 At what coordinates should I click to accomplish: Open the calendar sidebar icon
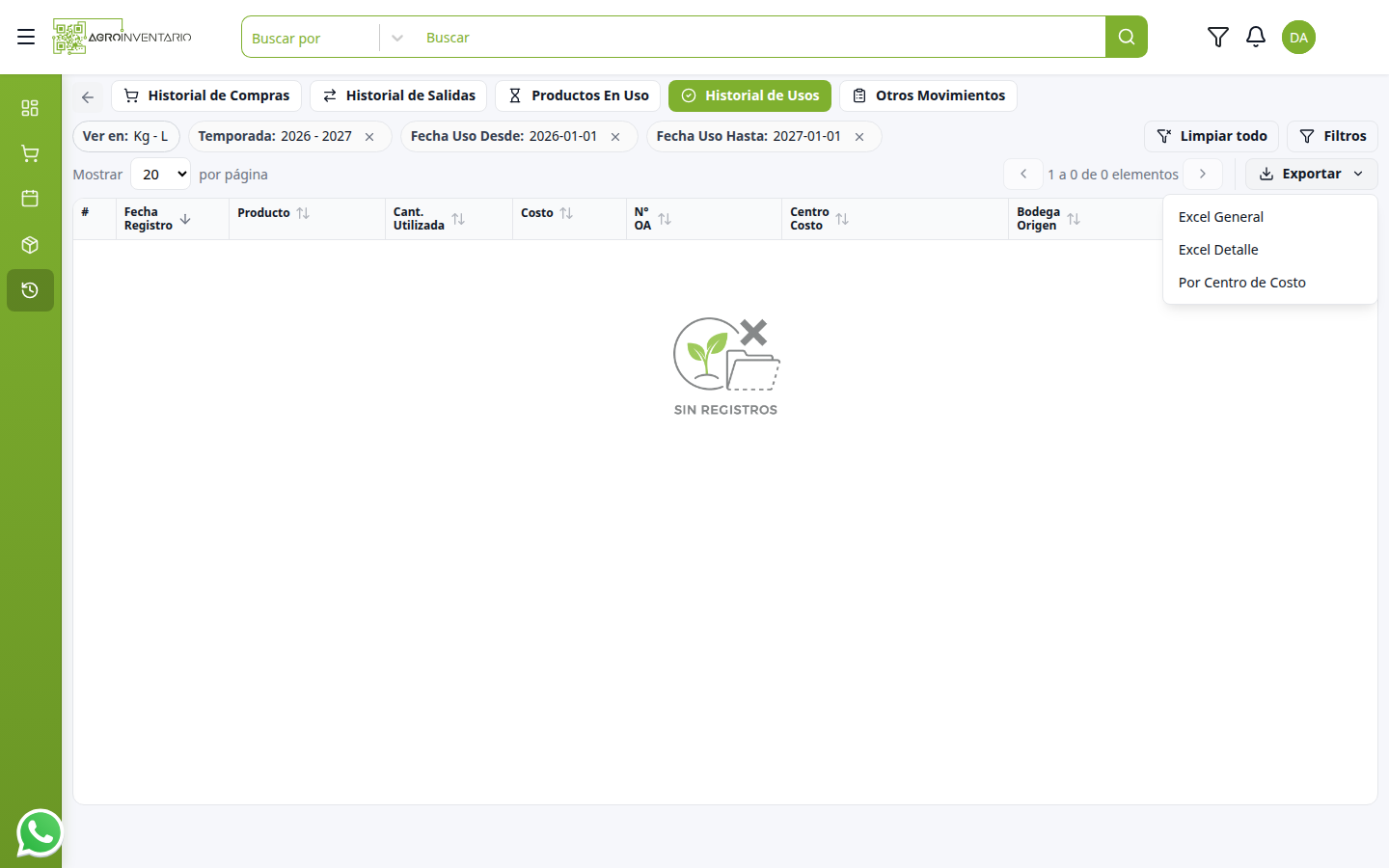[30, 199]
